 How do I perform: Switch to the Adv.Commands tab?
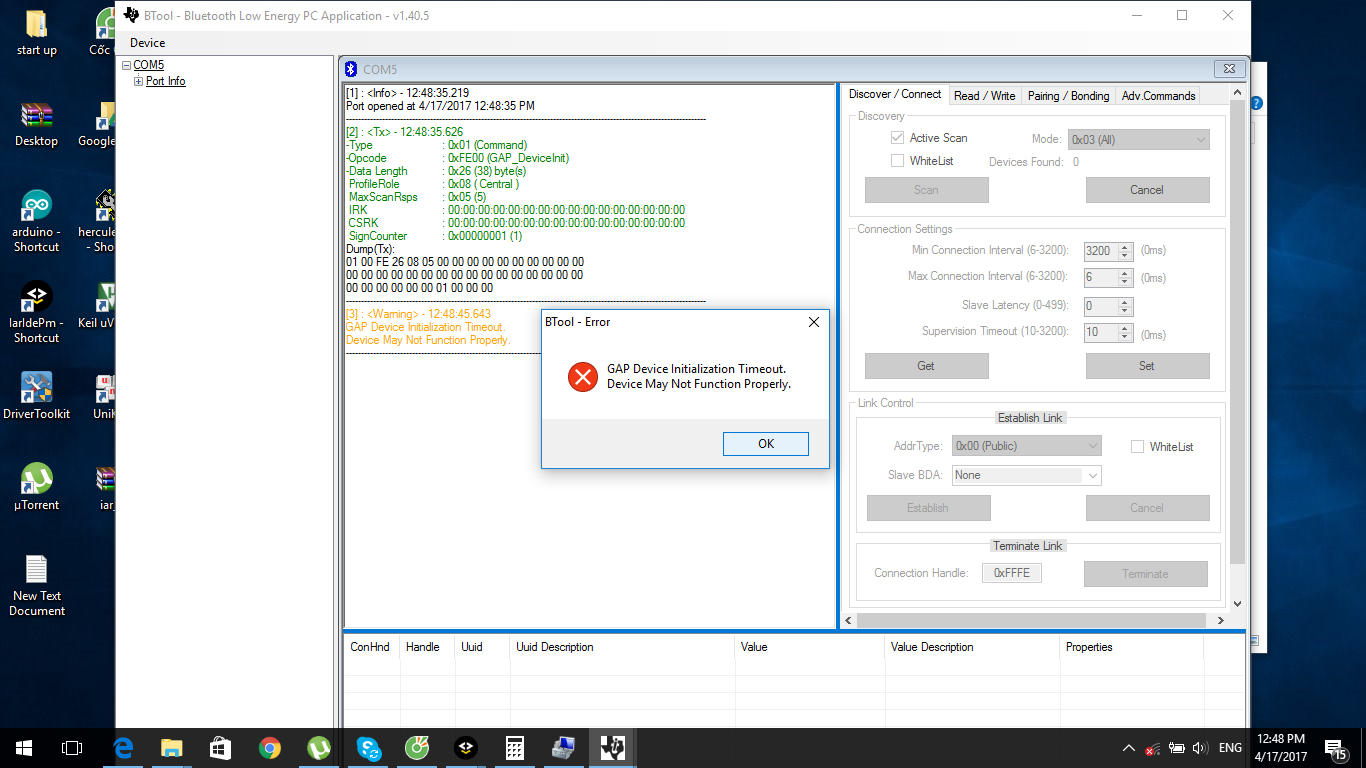click(x=1158, y=96)
